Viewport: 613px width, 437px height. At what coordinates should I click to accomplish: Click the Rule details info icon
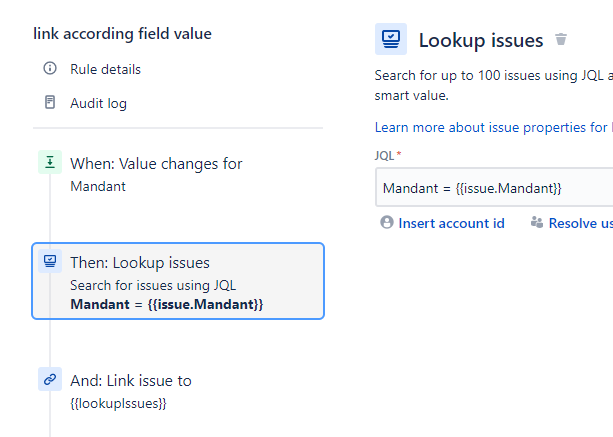click(50, 69)
